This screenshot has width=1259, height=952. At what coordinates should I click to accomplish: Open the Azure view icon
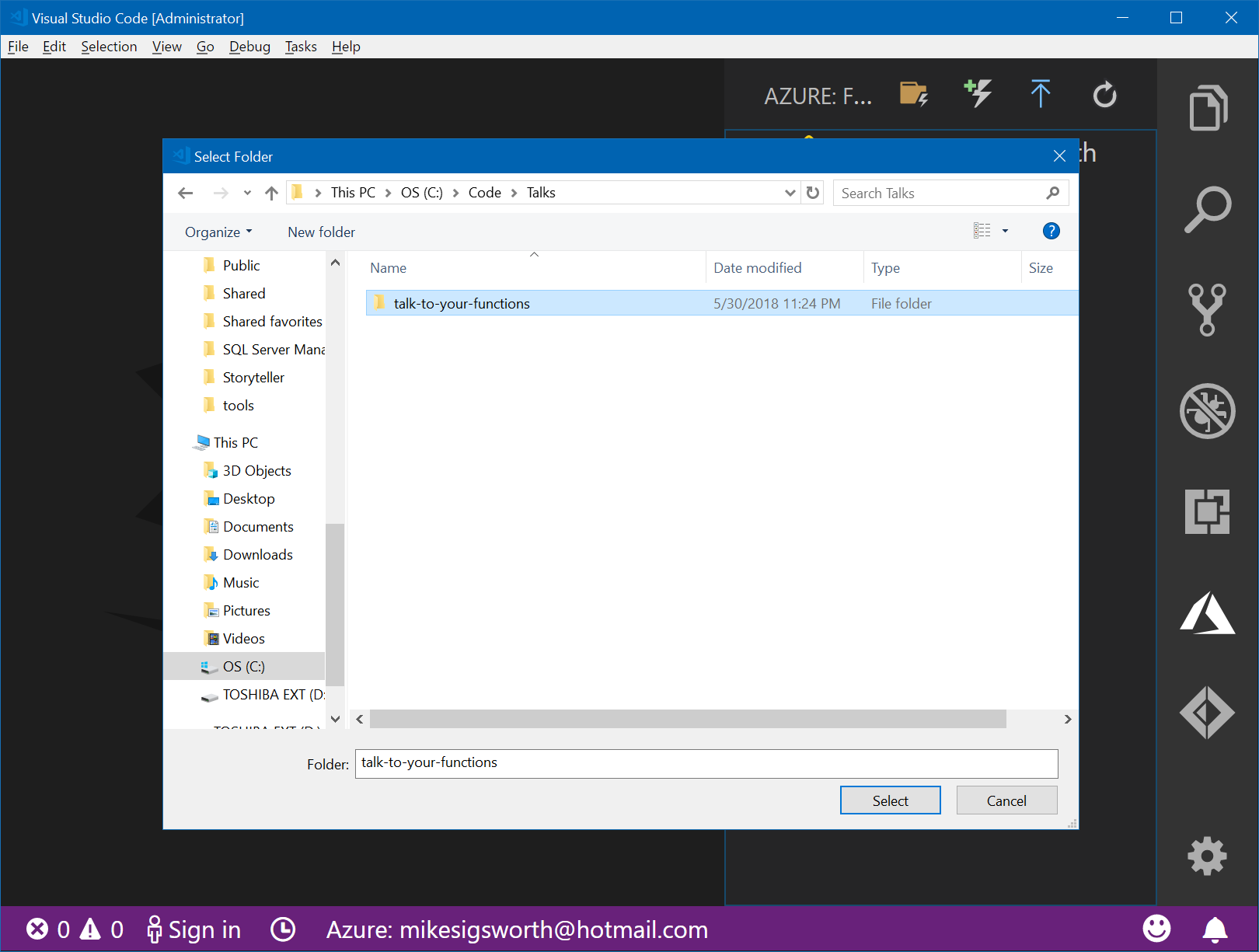click(1207, 612)
